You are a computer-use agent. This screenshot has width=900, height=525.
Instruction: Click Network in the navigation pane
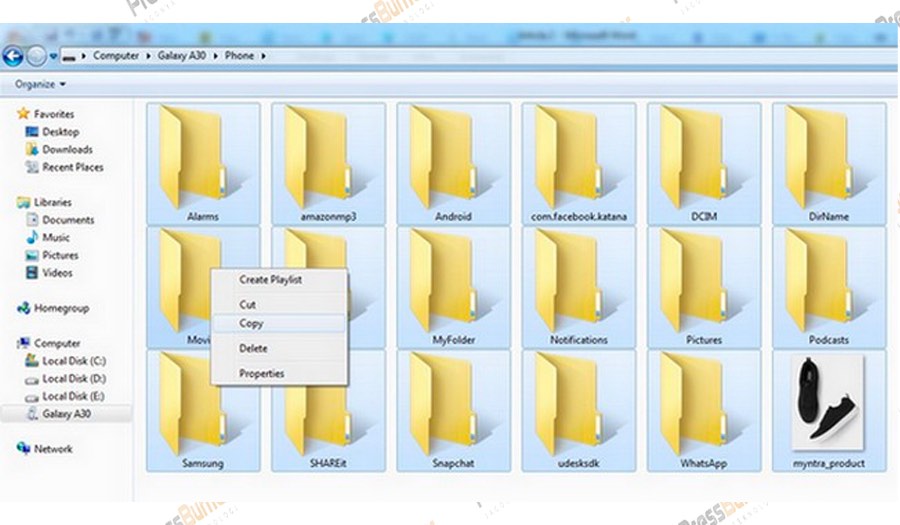click(53, 449)
